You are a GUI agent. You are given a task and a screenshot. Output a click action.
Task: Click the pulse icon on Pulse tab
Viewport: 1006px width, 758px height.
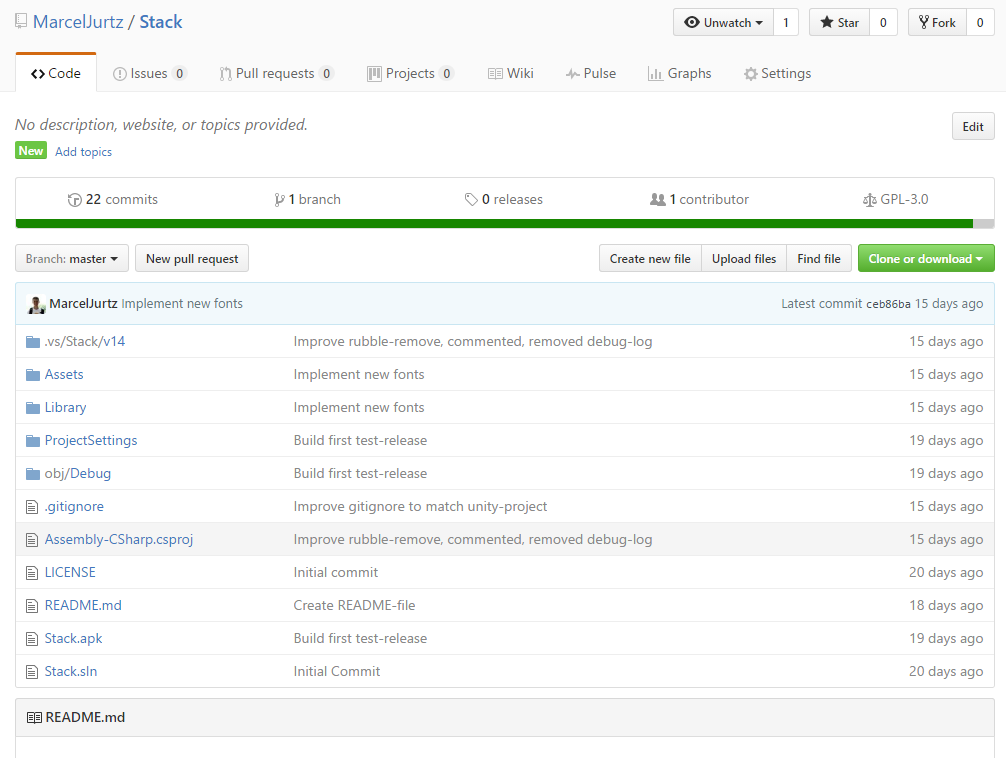pyautogui.click(x=572, y=74)
